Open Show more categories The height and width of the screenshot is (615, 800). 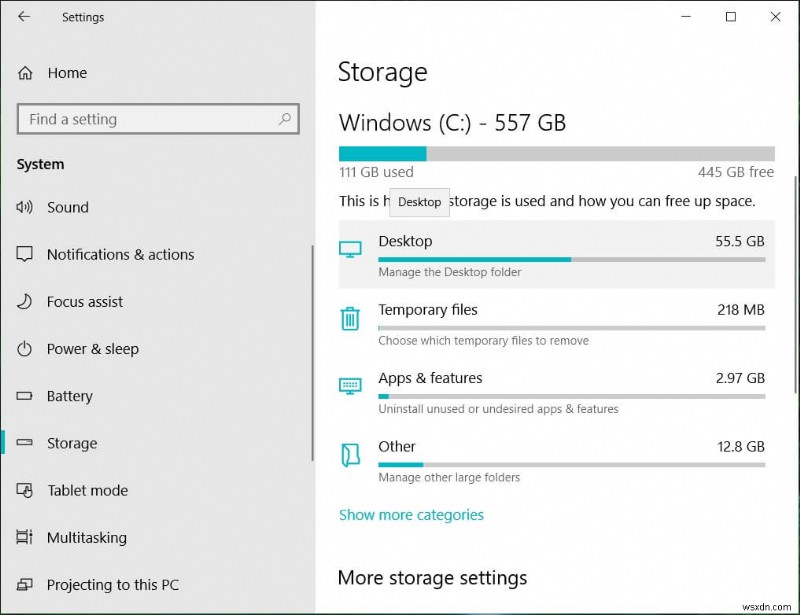point(411,514)
